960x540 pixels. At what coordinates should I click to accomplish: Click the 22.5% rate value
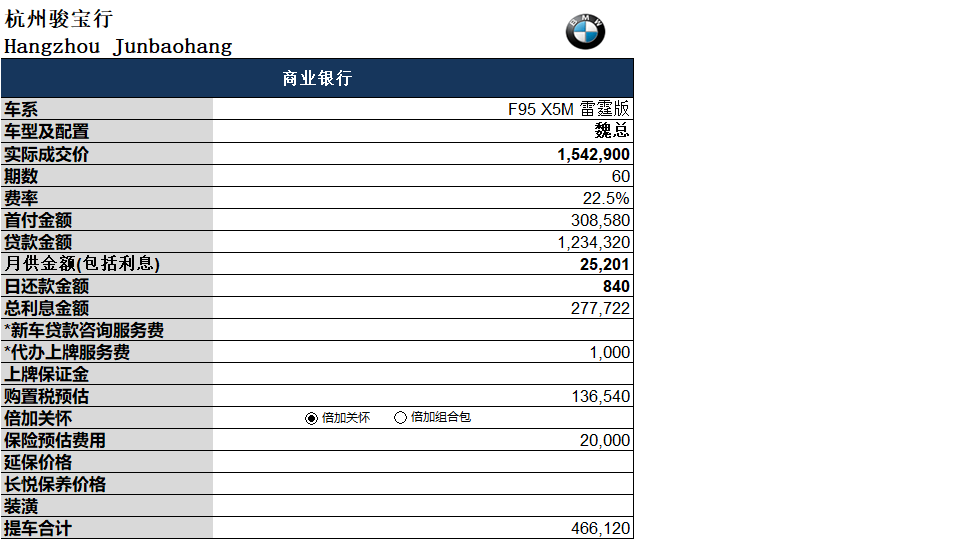tap(606, 198)
